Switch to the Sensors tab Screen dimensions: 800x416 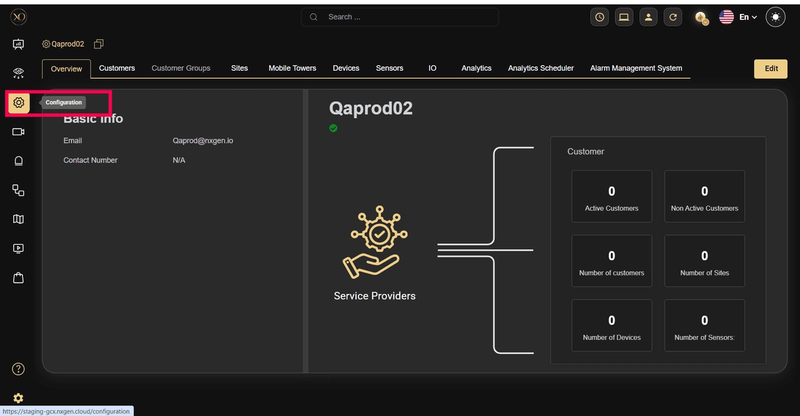389,68
